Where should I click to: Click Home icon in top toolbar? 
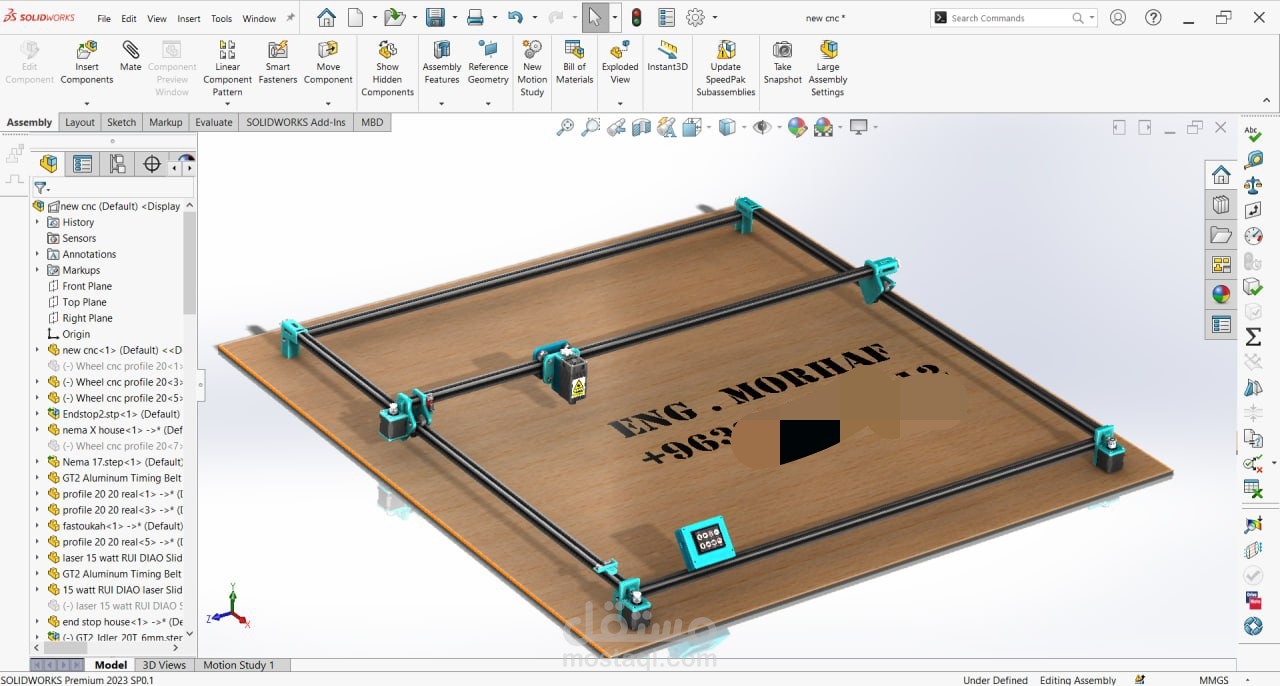tap(326, 18)
